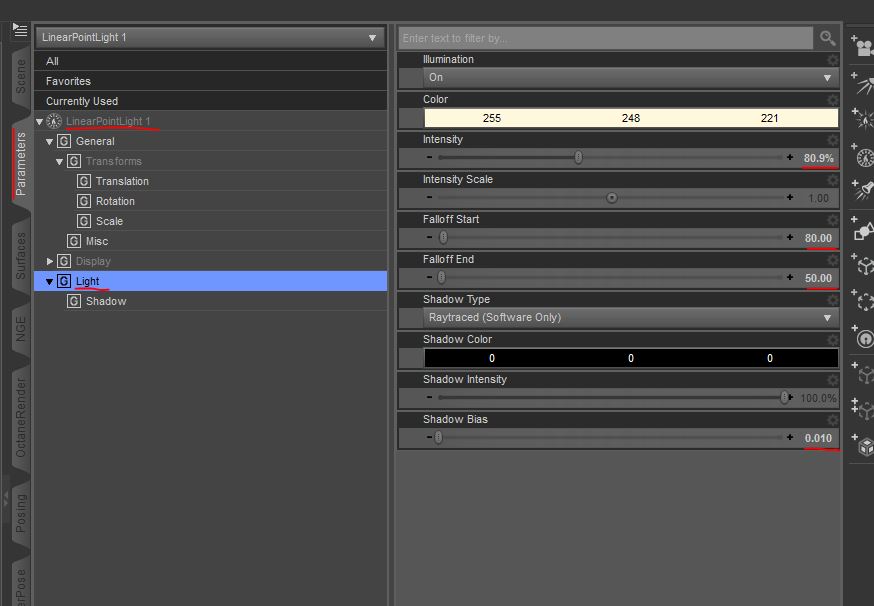874x606 pixels.
Task: Click the Color red value 255
Action: [492, 118]
